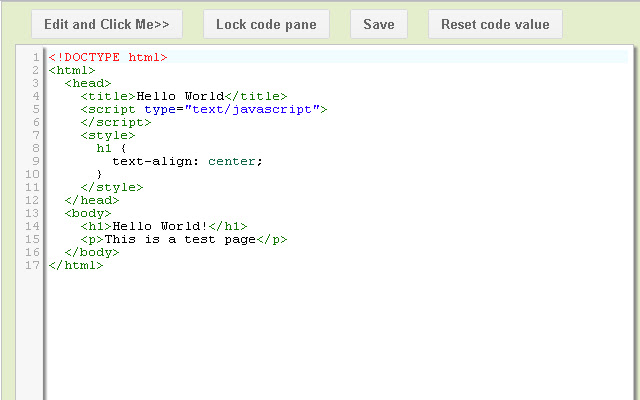Viewport: 640px width, 400px height.
Task: Click the opening <body> tag
Action: tap(88, 213)
